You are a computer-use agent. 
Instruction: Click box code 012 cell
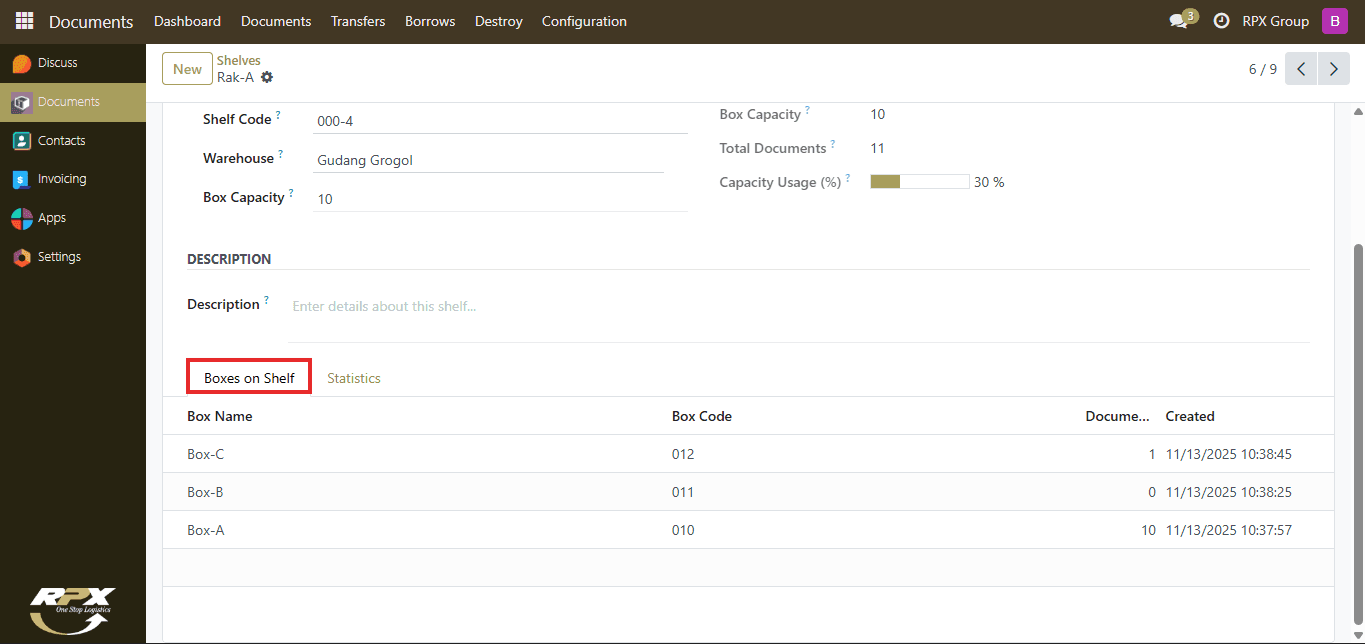(683, 454)
